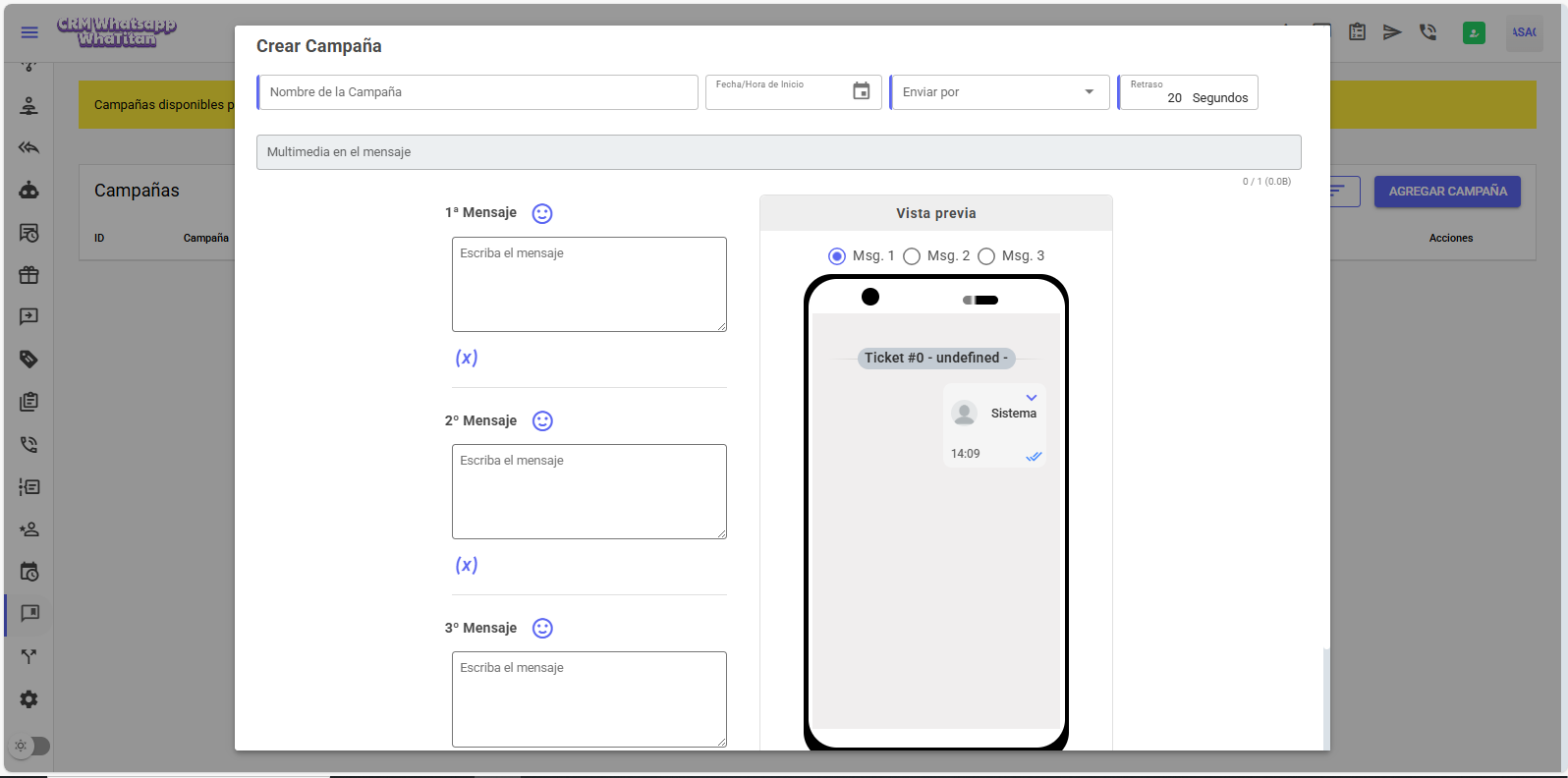Viewport: 1568px width, 778px height.
Task: Click the Nombre de la Campaña field
Action: (x=477, y=92)
